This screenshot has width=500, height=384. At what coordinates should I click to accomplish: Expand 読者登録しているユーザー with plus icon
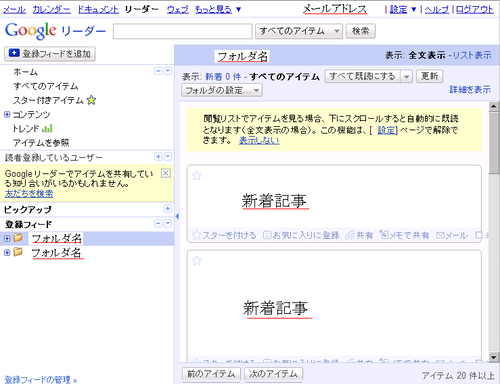(158, 157)
